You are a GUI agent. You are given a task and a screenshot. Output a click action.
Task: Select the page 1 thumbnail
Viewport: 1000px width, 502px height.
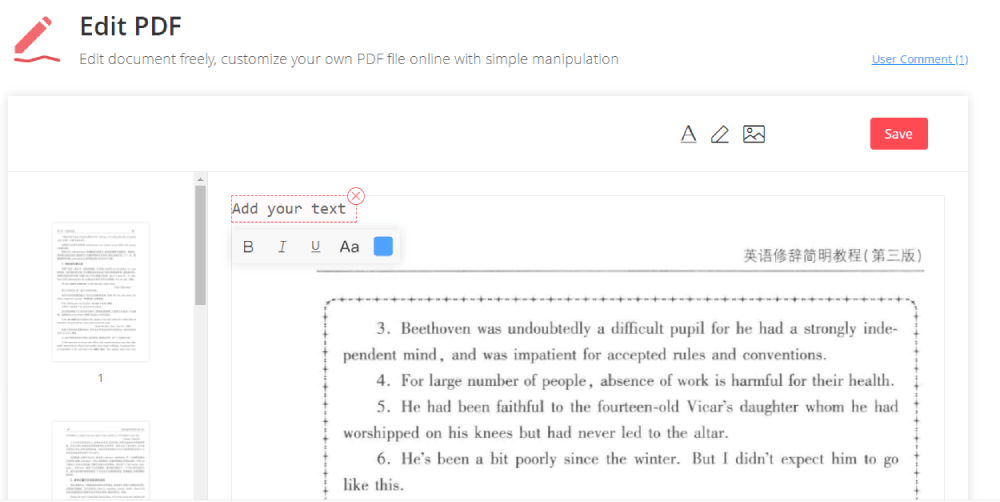point(100,292)
